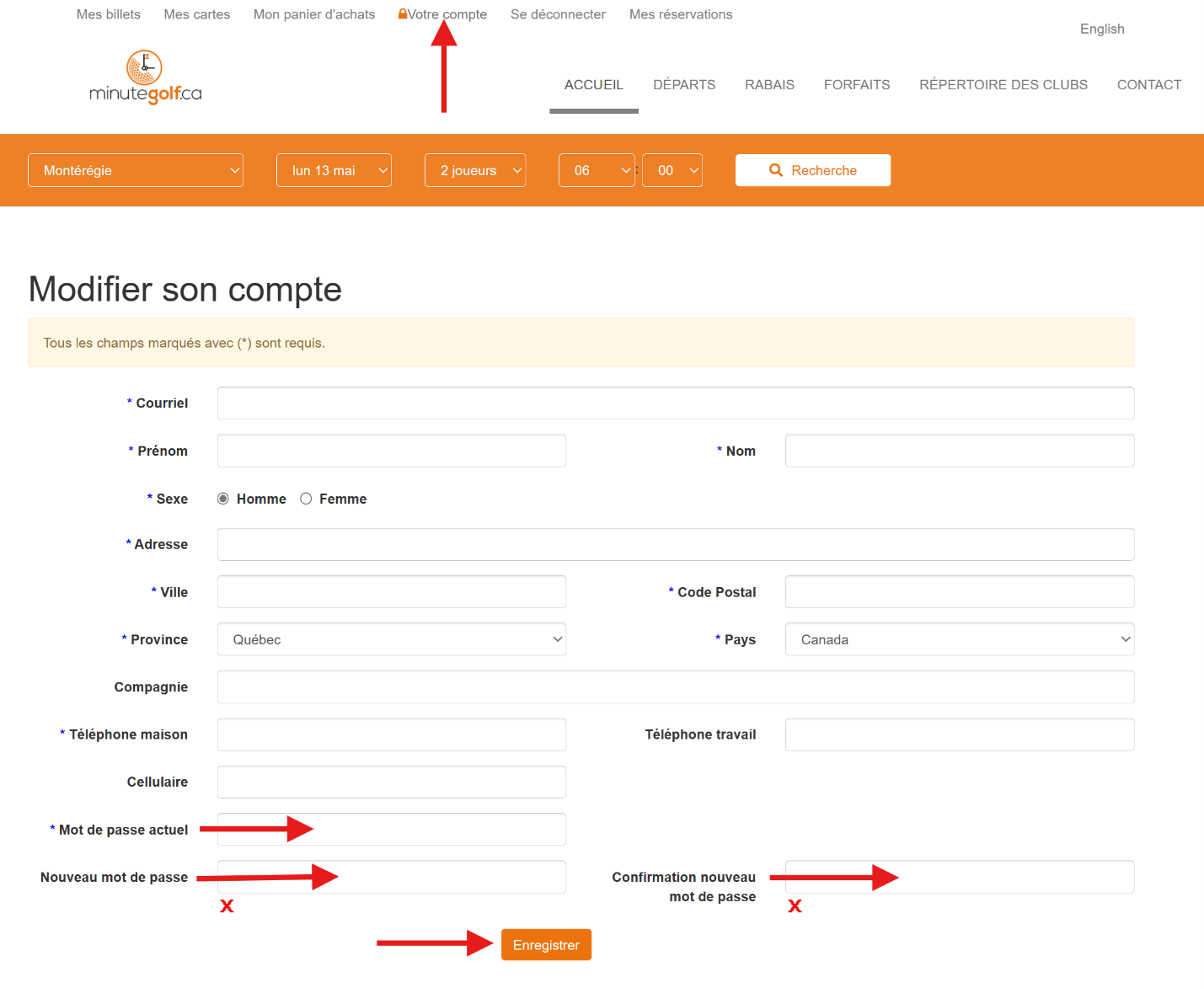Click the Se déconnecter link
The image size is (1204, 988).
[558, 14]
